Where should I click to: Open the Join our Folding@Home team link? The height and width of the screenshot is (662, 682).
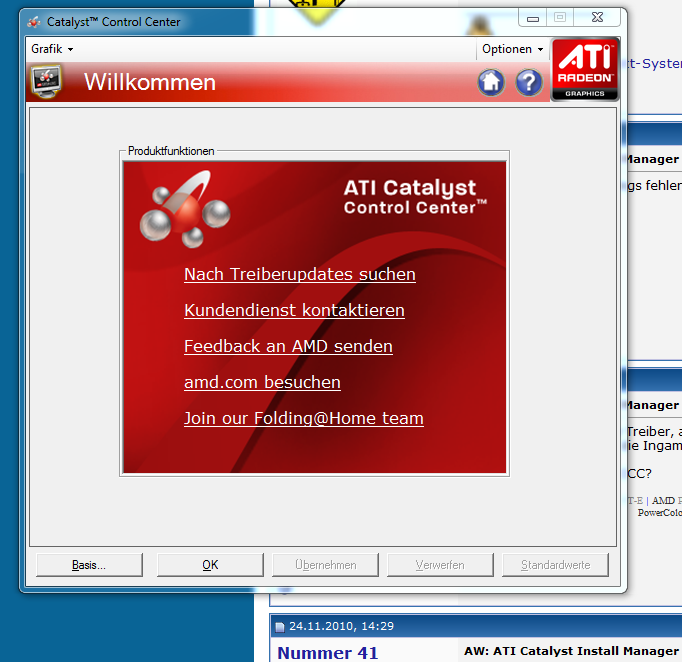[x=304, y=418]
